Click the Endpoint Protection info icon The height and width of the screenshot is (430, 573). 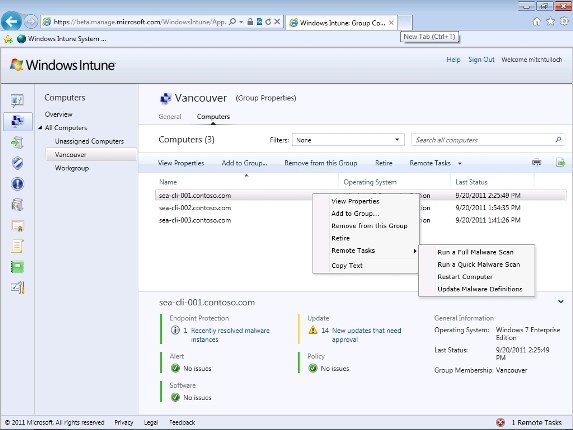[175, 330]
